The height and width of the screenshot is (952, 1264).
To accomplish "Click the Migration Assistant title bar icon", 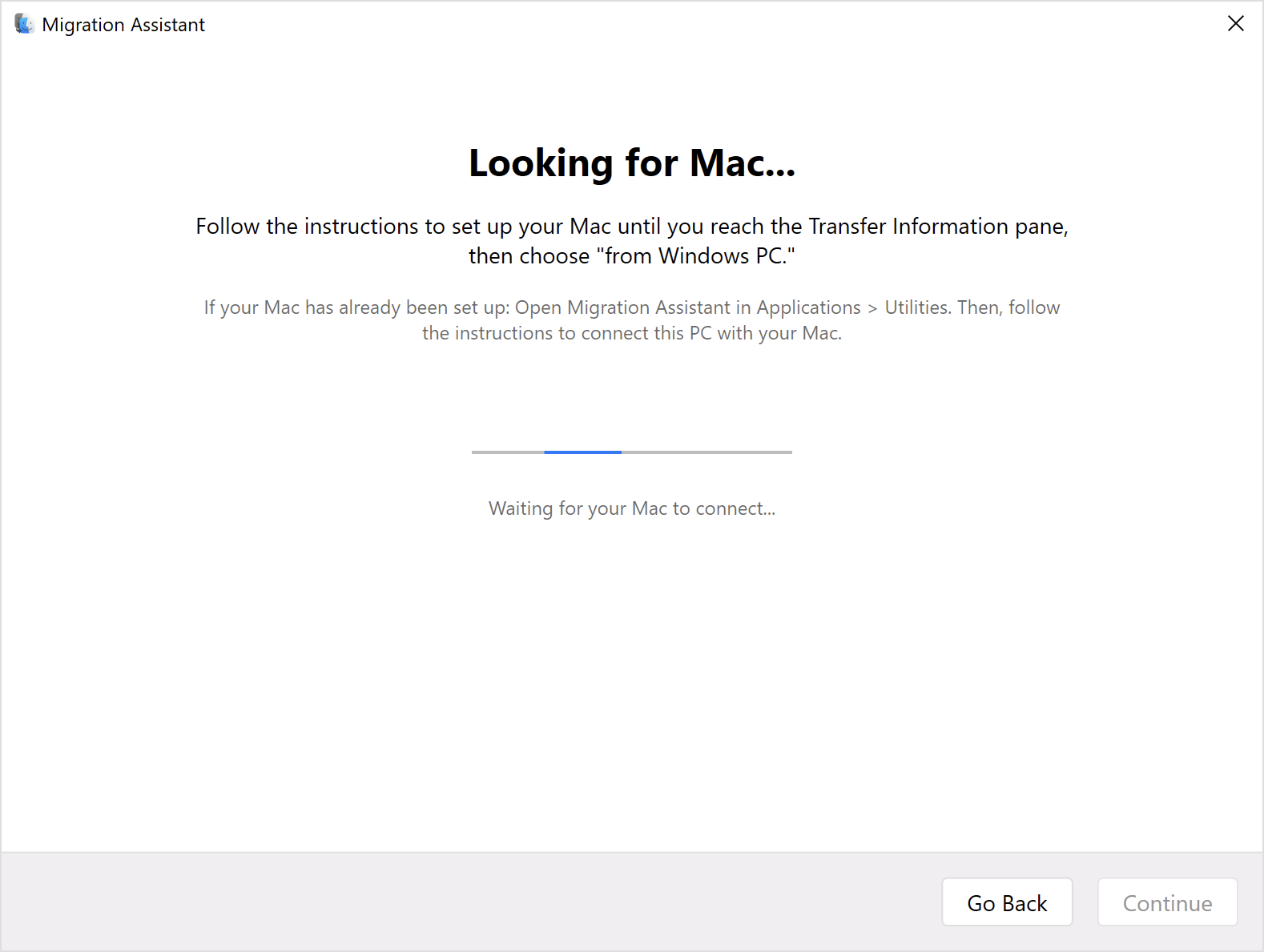I will coord(24,24).
